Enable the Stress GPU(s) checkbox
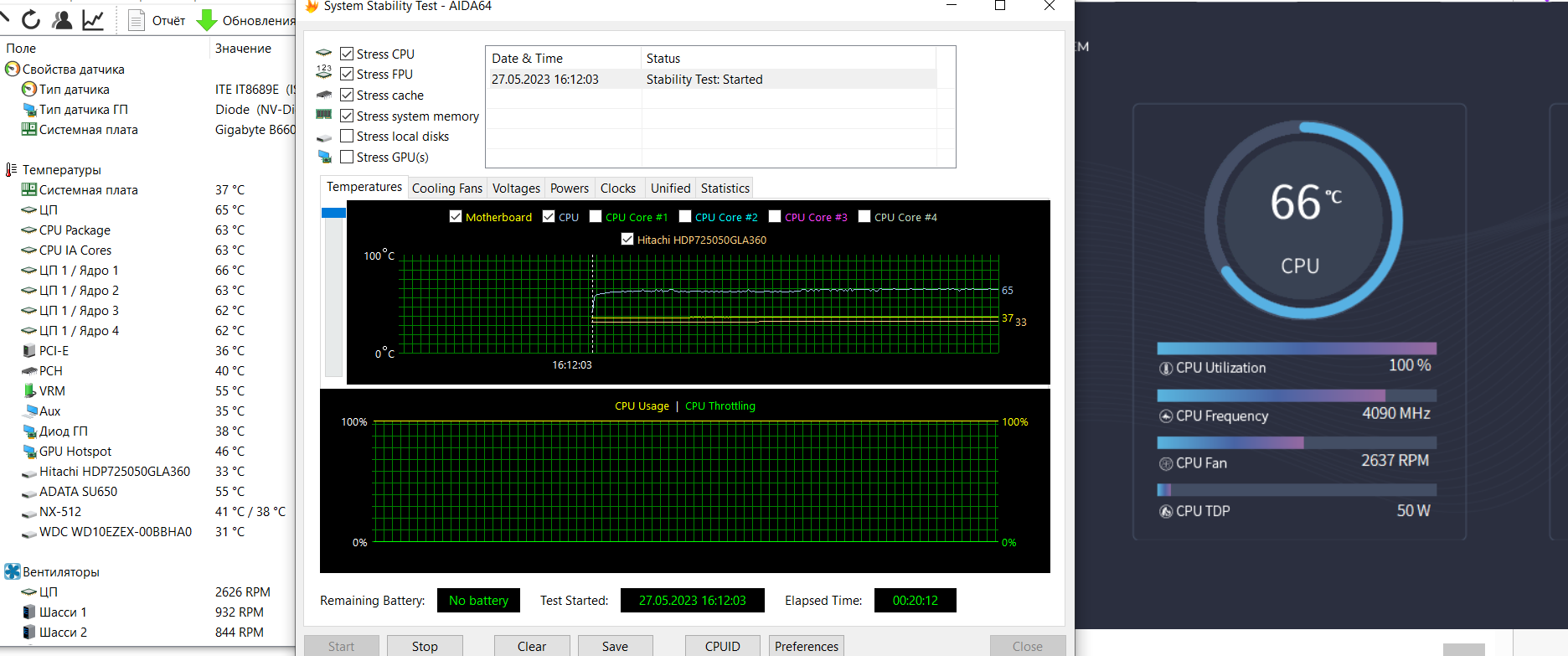This screenshot has height=656, width=1568. pyautogui.click(x=347, y=157)
